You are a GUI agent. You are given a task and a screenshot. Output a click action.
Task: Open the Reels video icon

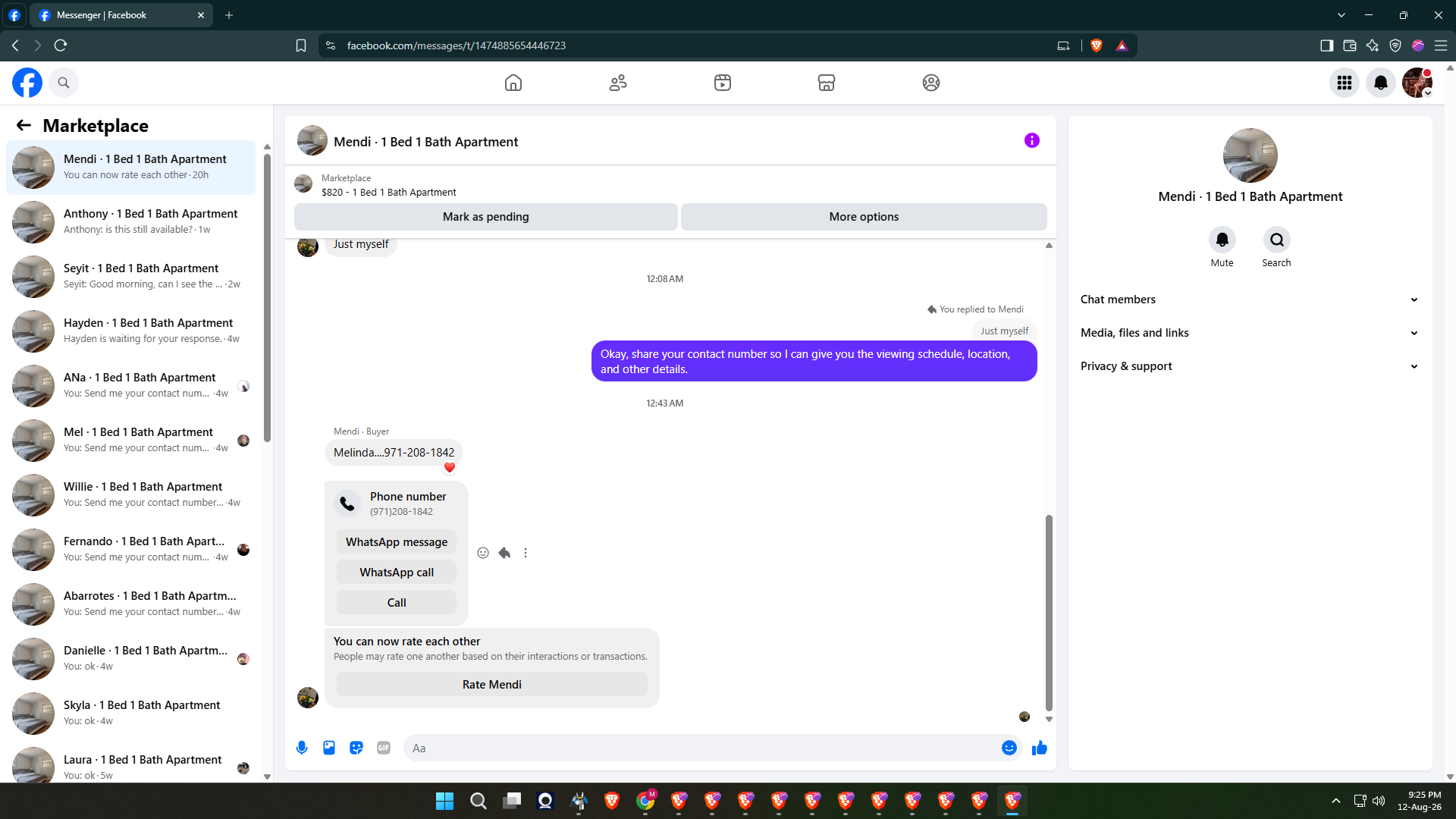tap(723, 83)
